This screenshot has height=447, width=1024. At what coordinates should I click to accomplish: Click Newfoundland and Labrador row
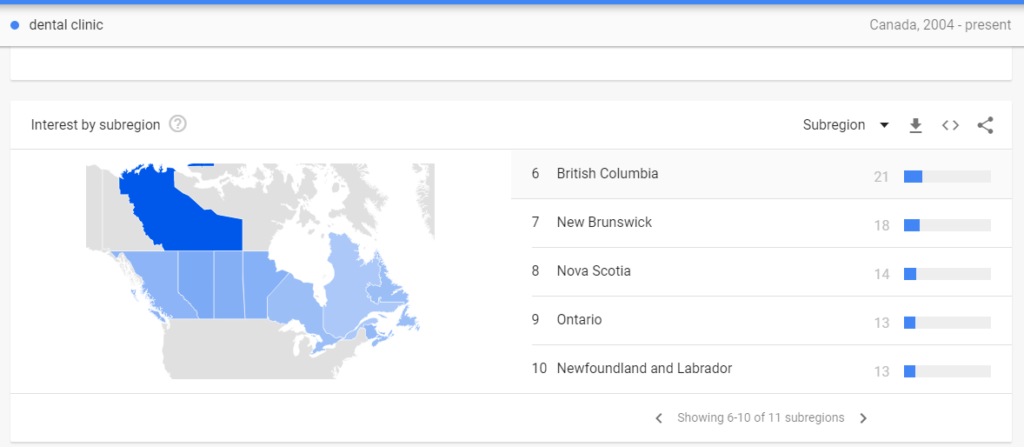coord(644,369)
